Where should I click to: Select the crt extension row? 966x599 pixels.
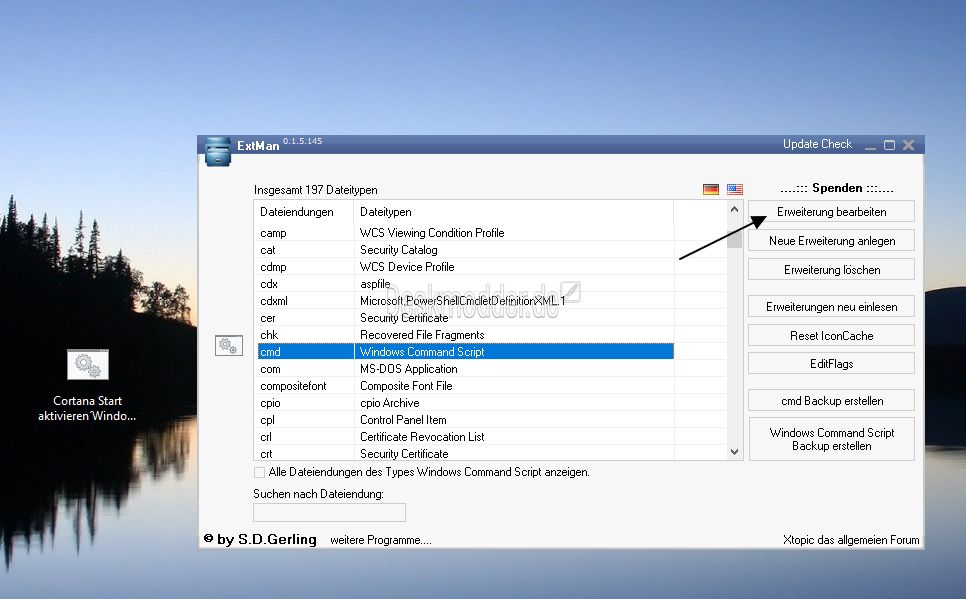[x=465, y=453]
